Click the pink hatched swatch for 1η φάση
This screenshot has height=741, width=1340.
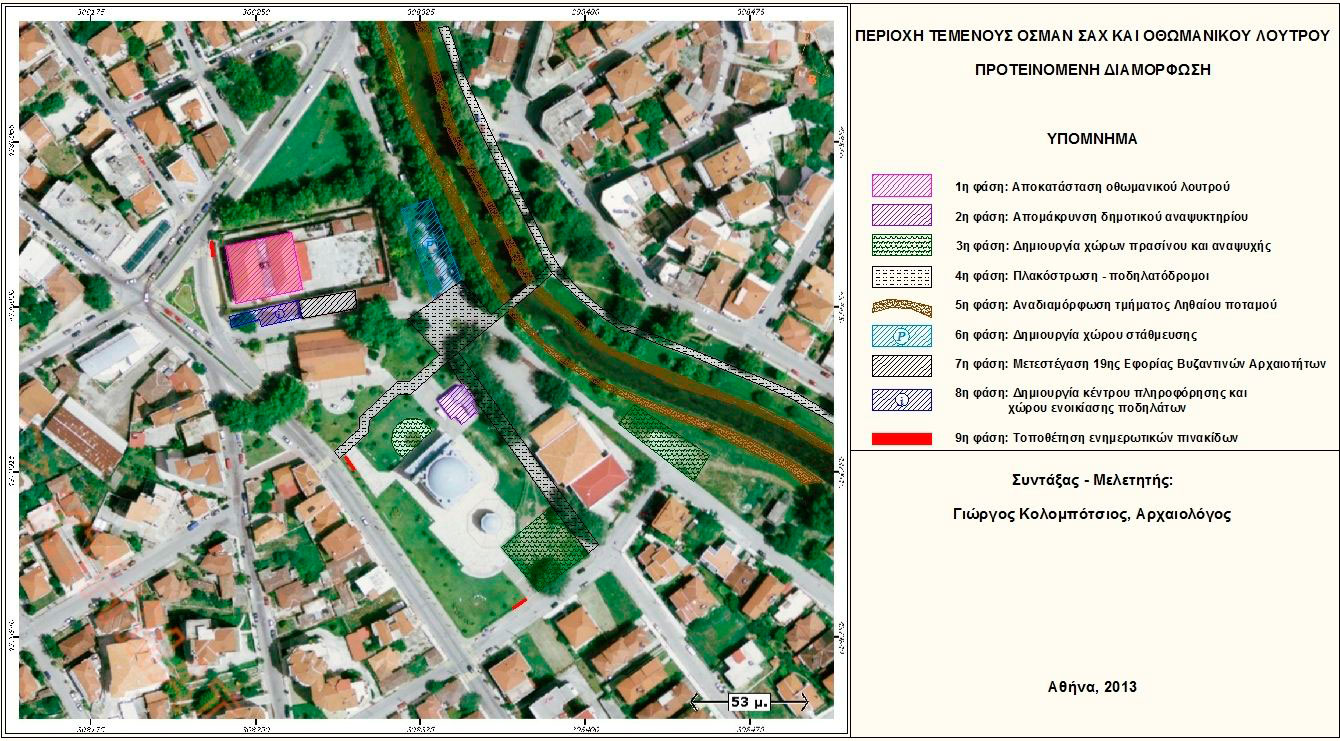click(901, 186)
